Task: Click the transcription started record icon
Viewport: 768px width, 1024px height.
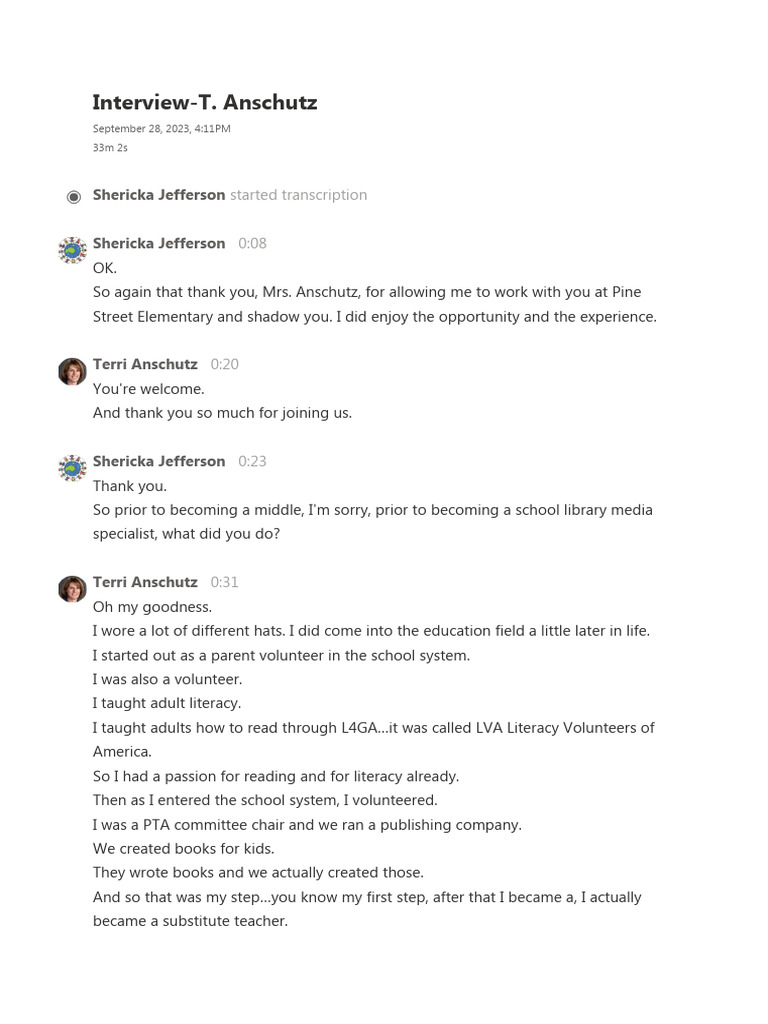Action: (73, 196)
